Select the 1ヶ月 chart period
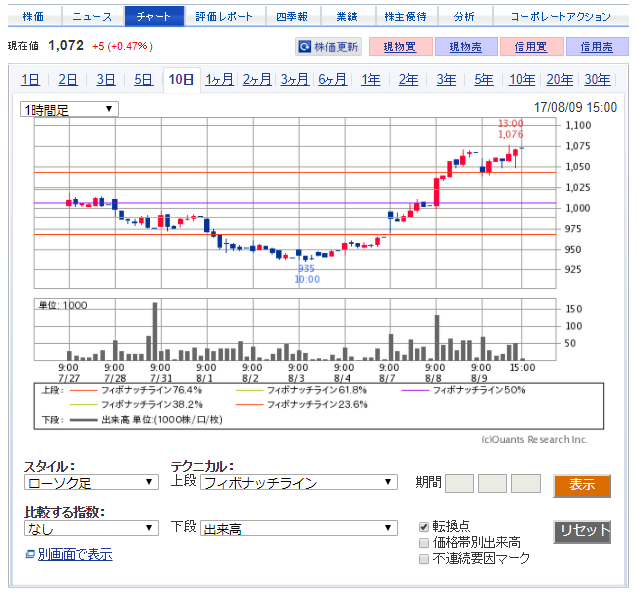This screenshot has height=596, width=637. coord(219,79)
